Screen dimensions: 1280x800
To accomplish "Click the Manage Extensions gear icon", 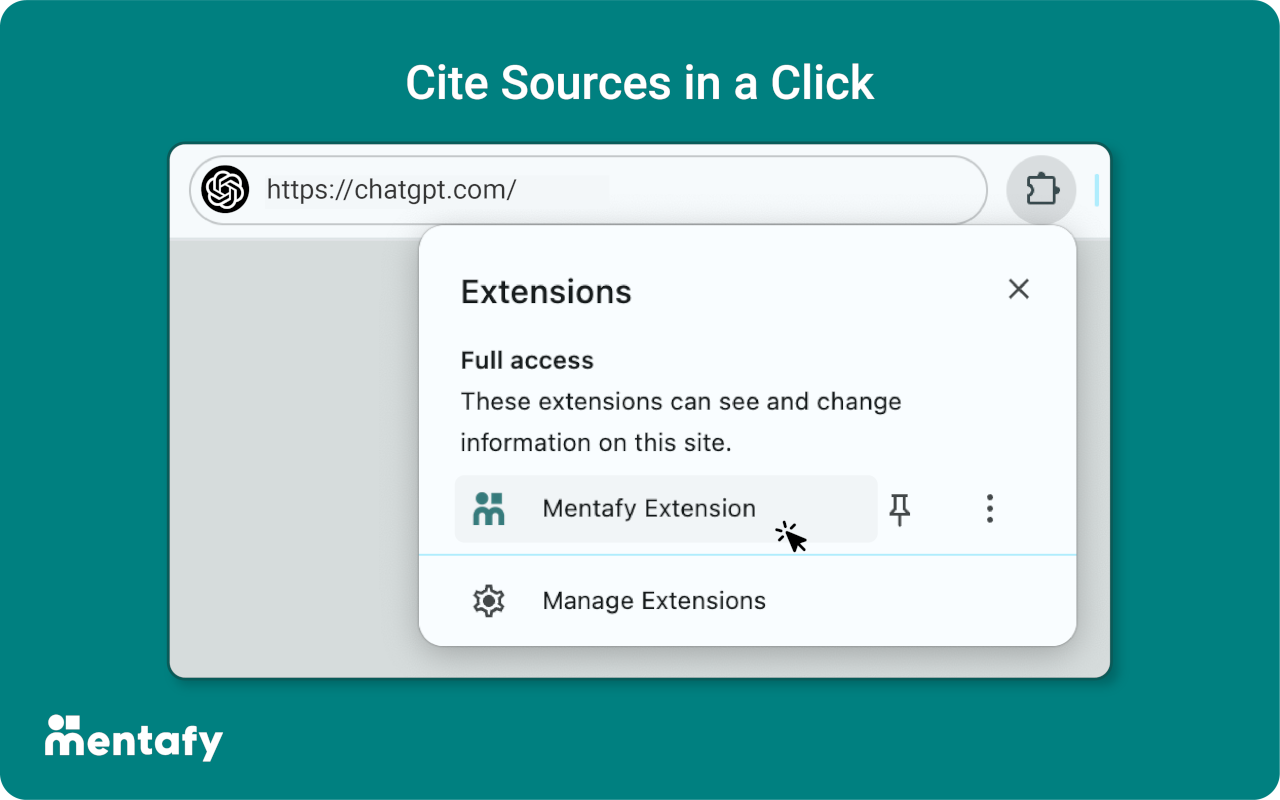I will pos(488,601).
